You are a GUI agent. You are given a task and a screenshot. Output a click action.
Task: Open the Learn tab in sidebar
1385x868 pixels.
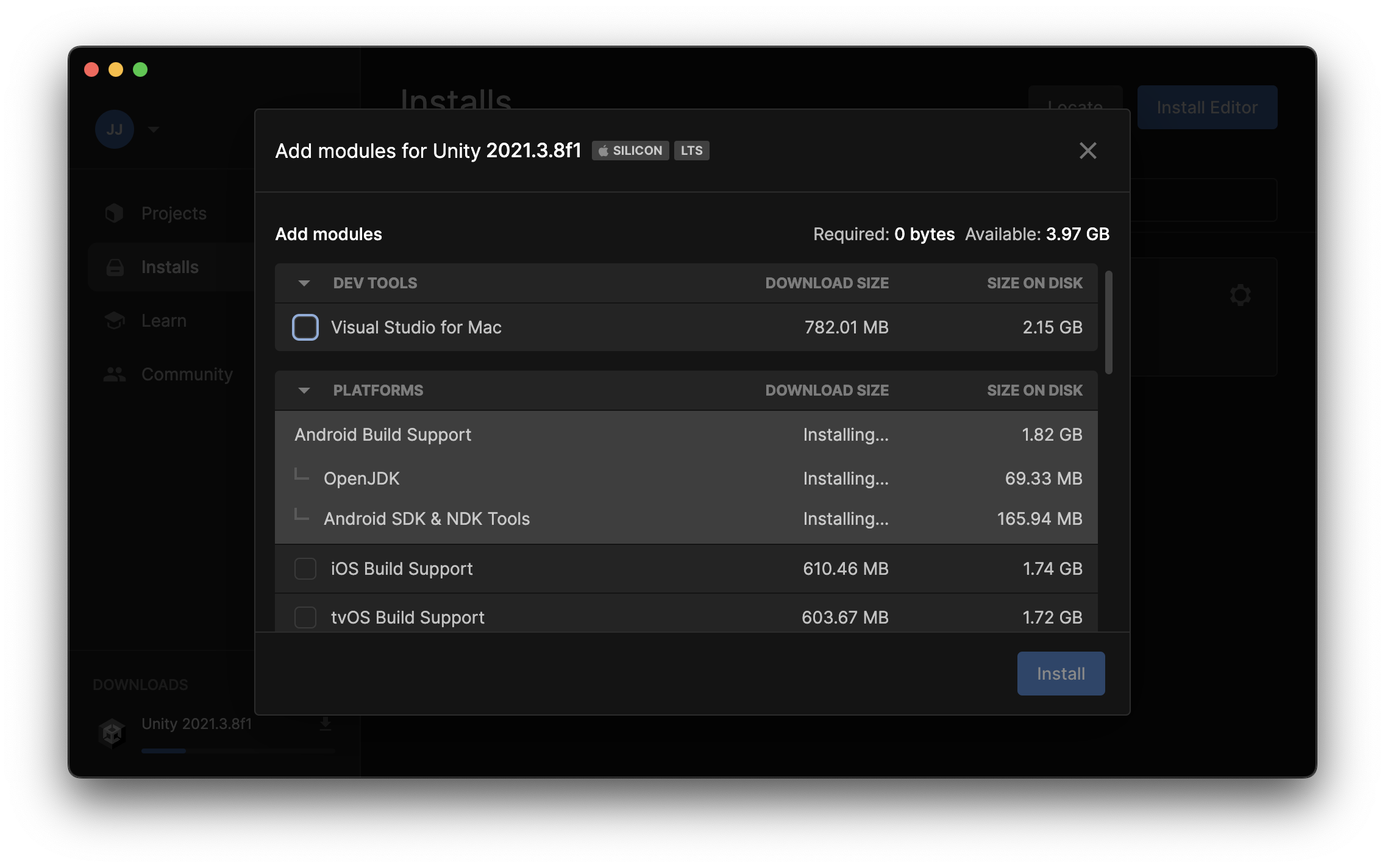164,321
